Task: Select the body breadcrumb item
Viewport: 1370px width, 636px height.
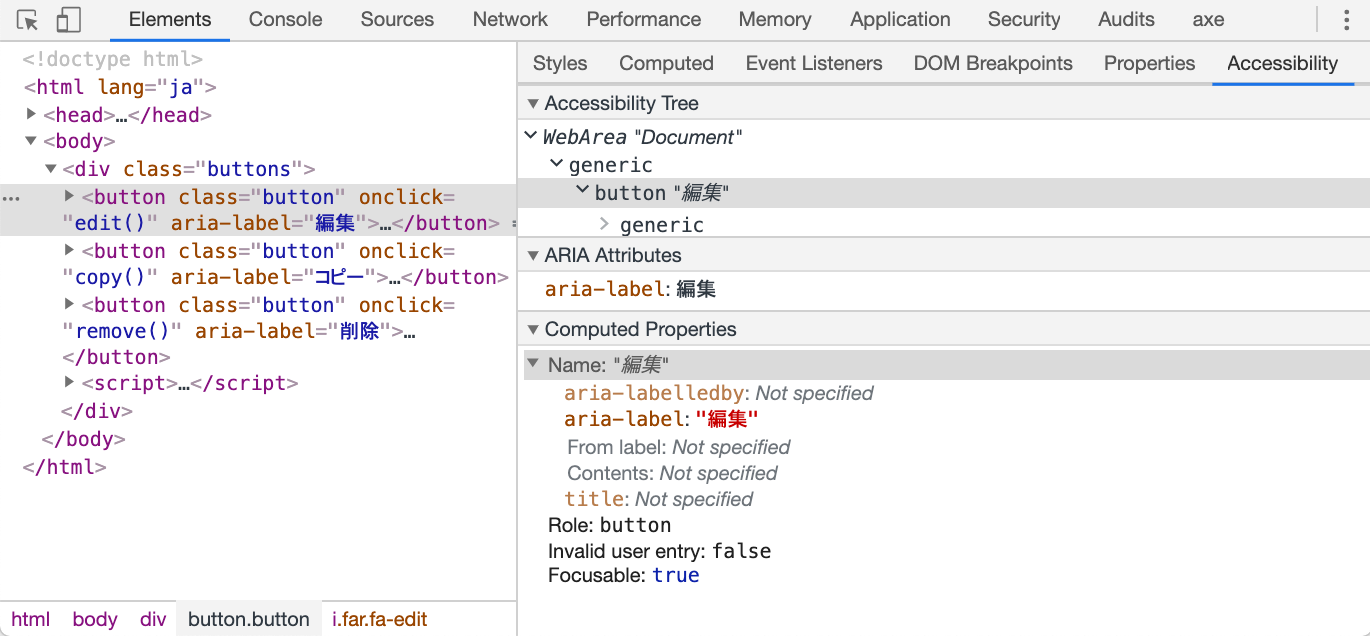Action: pos(95,619)
